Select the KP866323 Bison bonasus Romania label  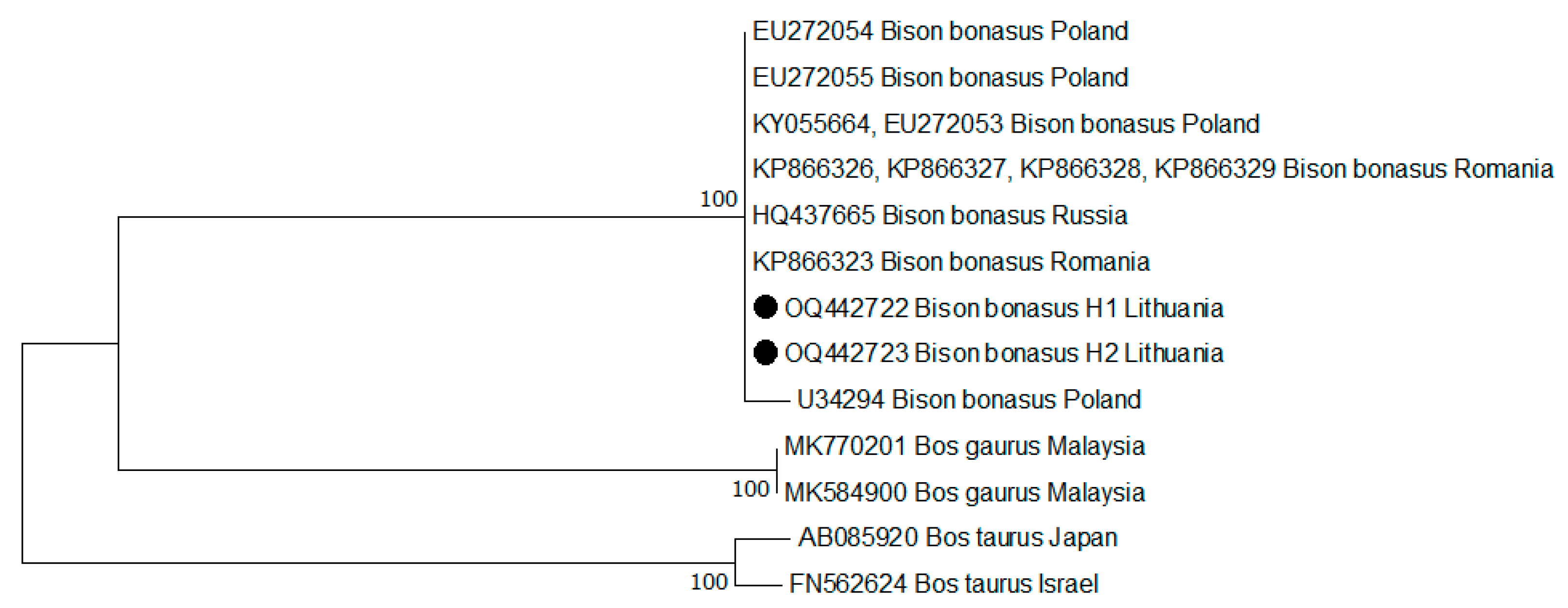[x=951, y=261]
